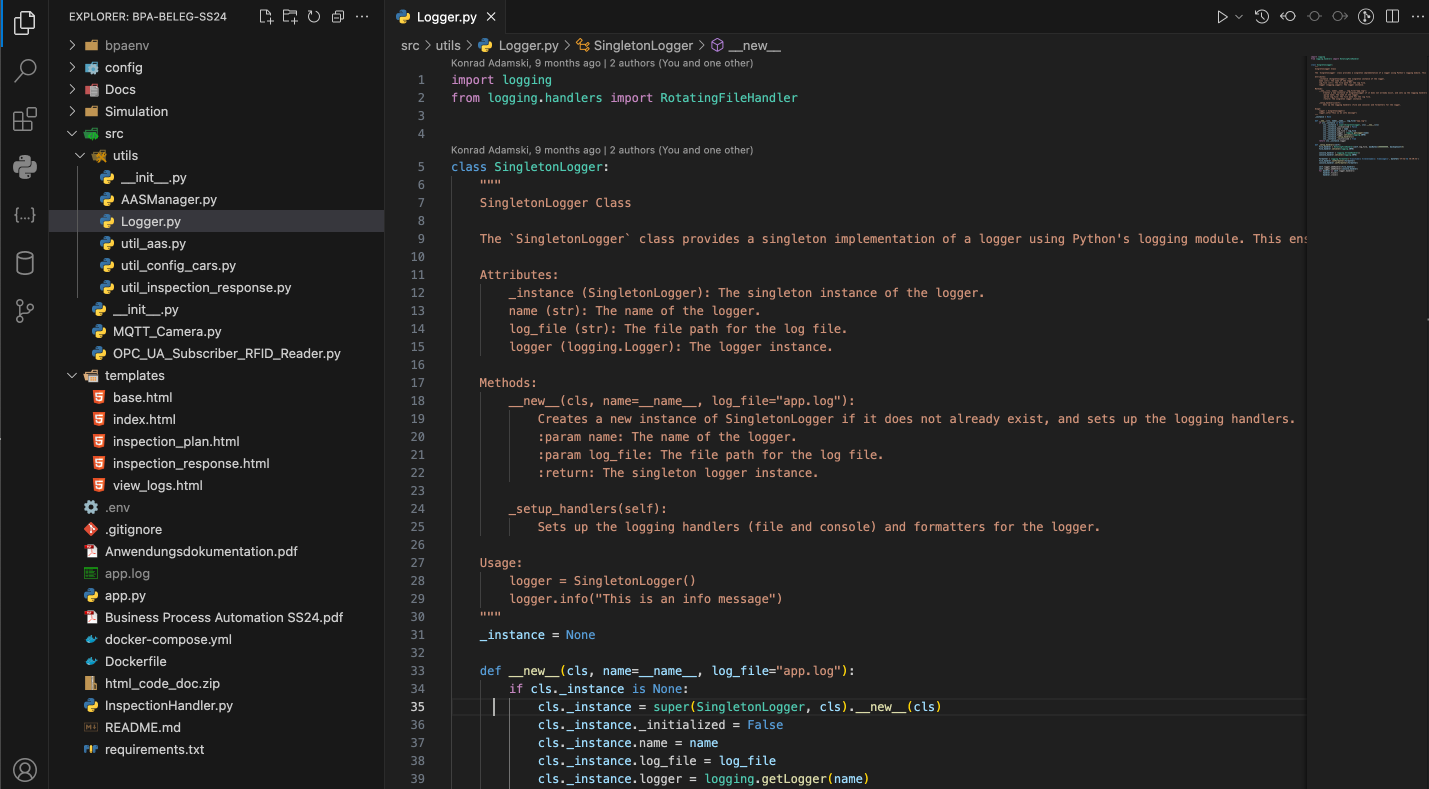Open html_code_doc.zip file
The width and height of the screenshot is (1429, 789).
pos(216,683)
